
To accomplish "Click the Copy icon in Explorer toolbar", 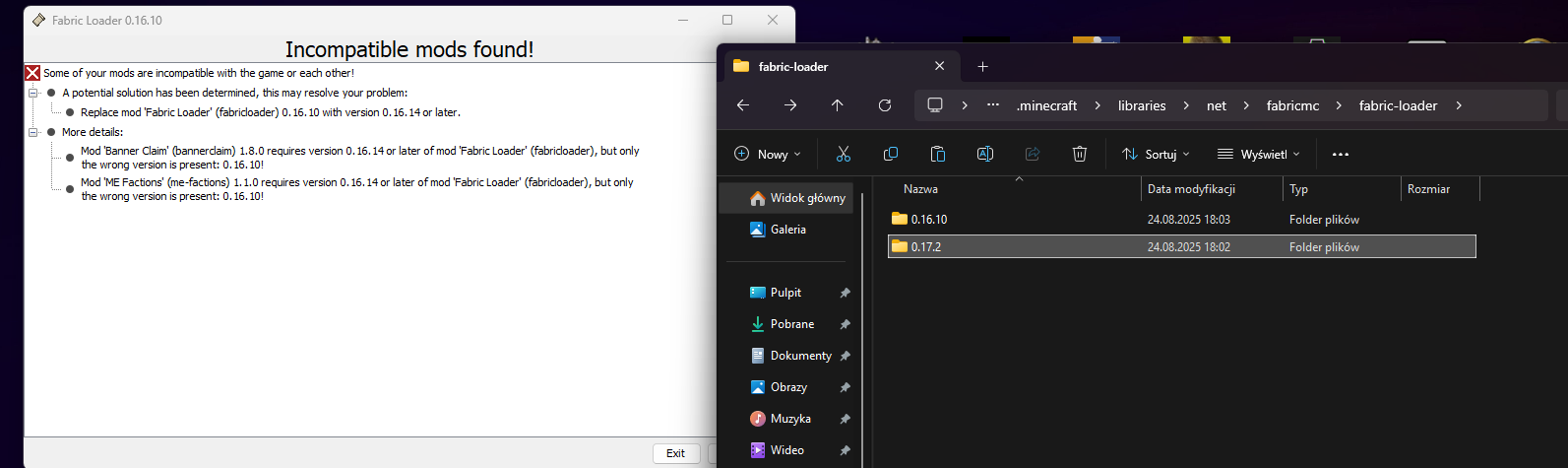I will [x=891, y=154].
